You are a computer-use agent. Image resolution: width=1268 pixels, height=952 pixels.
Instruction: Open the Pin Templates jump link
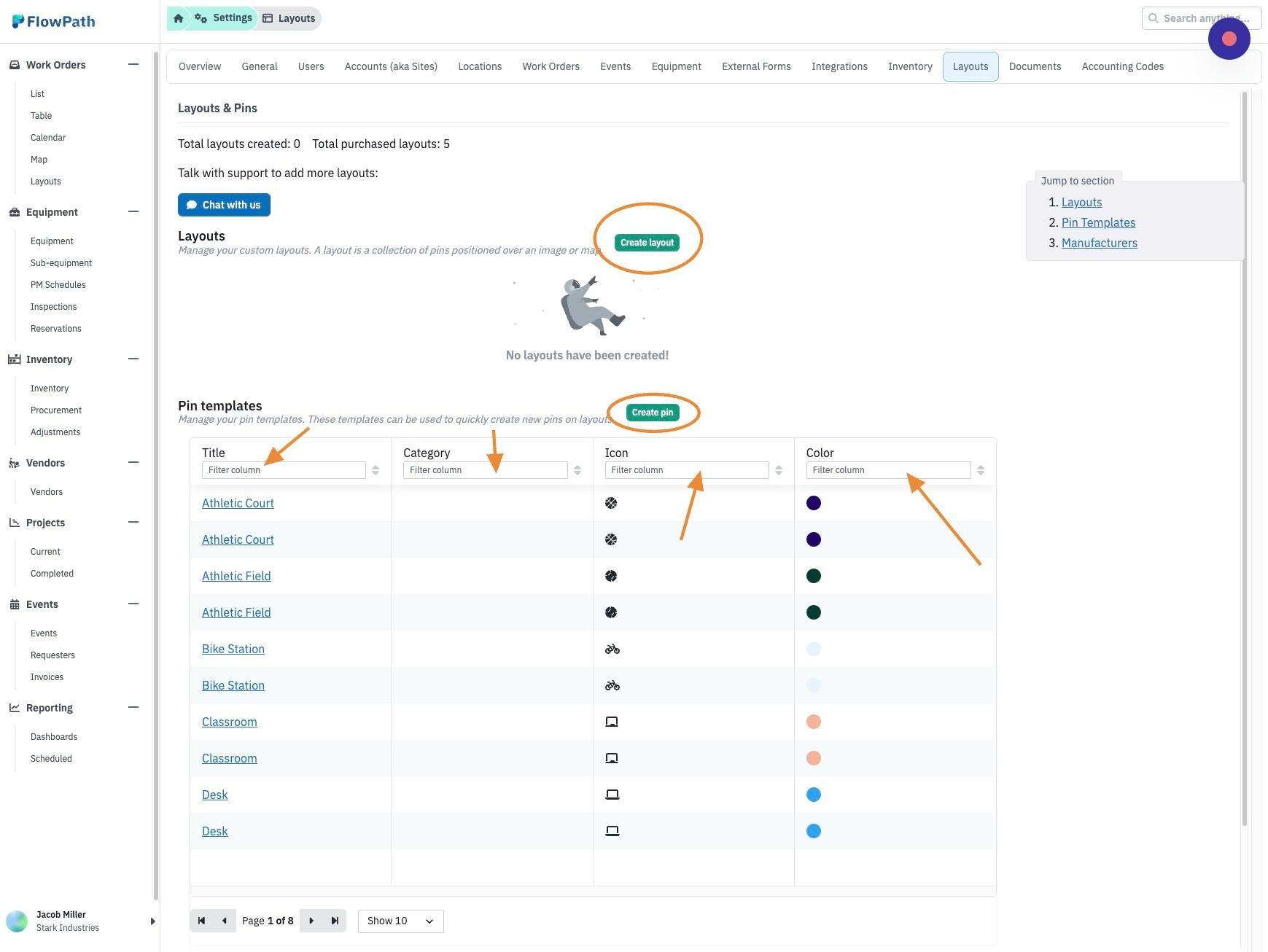click(x=1098, y=222)
